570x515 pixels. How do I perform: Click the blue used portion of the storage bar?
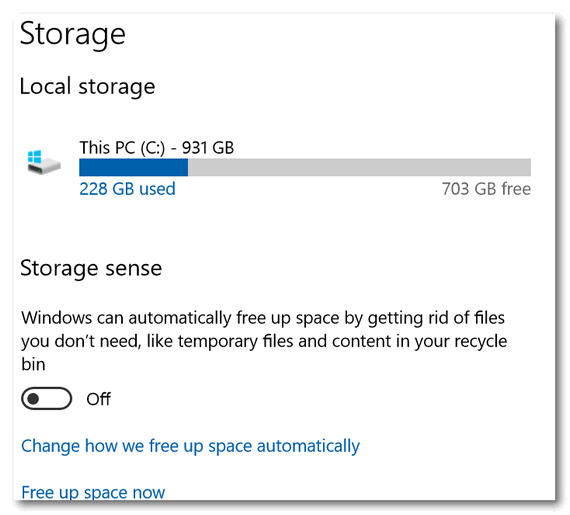pos(133,168)
